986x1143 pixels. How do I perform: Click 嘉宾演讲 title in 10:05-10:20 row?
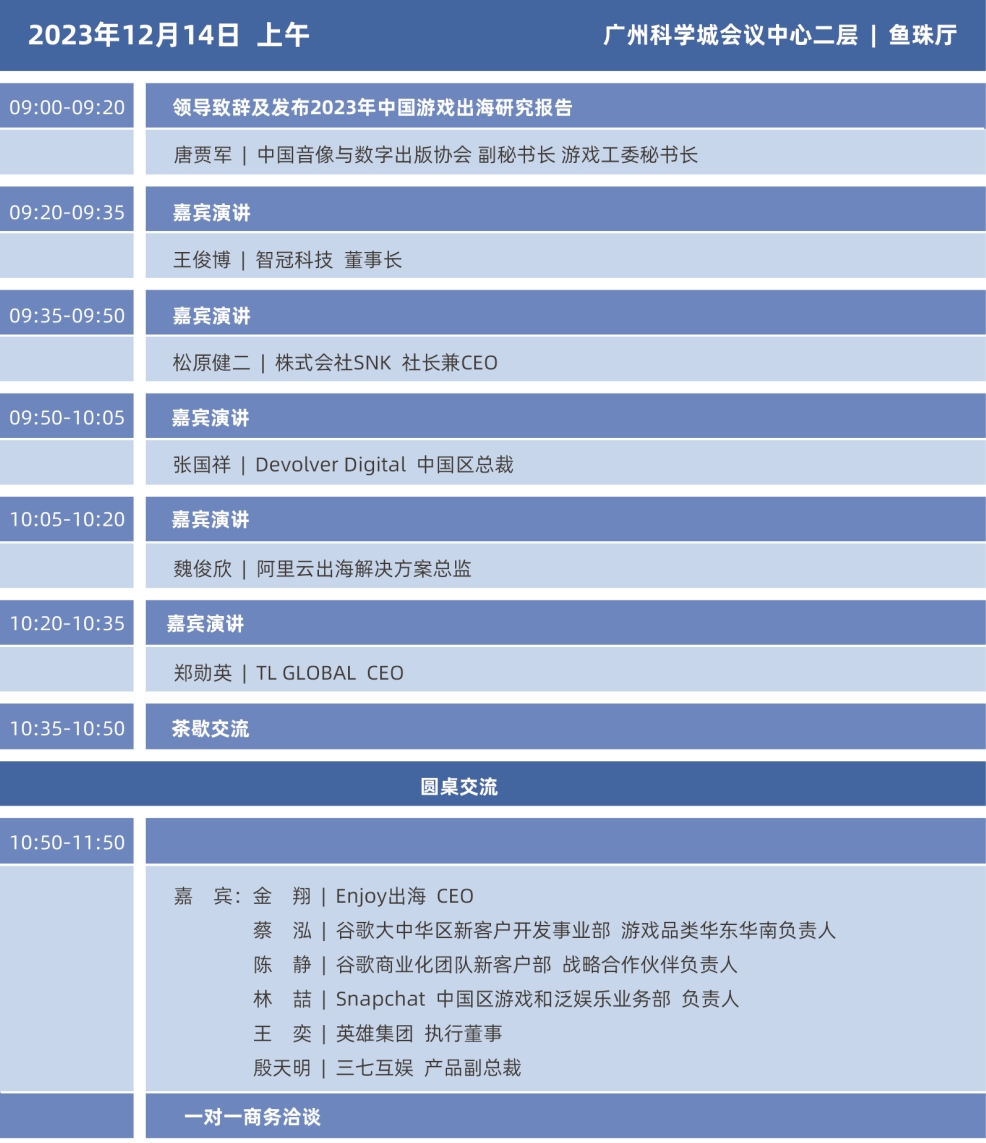[x=211, y=520]
